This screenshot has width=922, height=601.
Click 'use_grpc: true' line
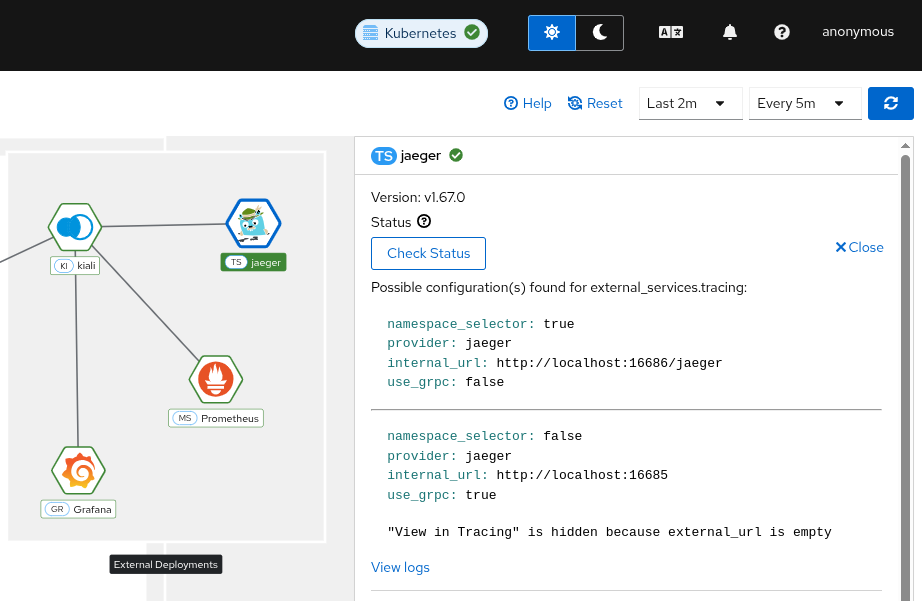[442, 495]
